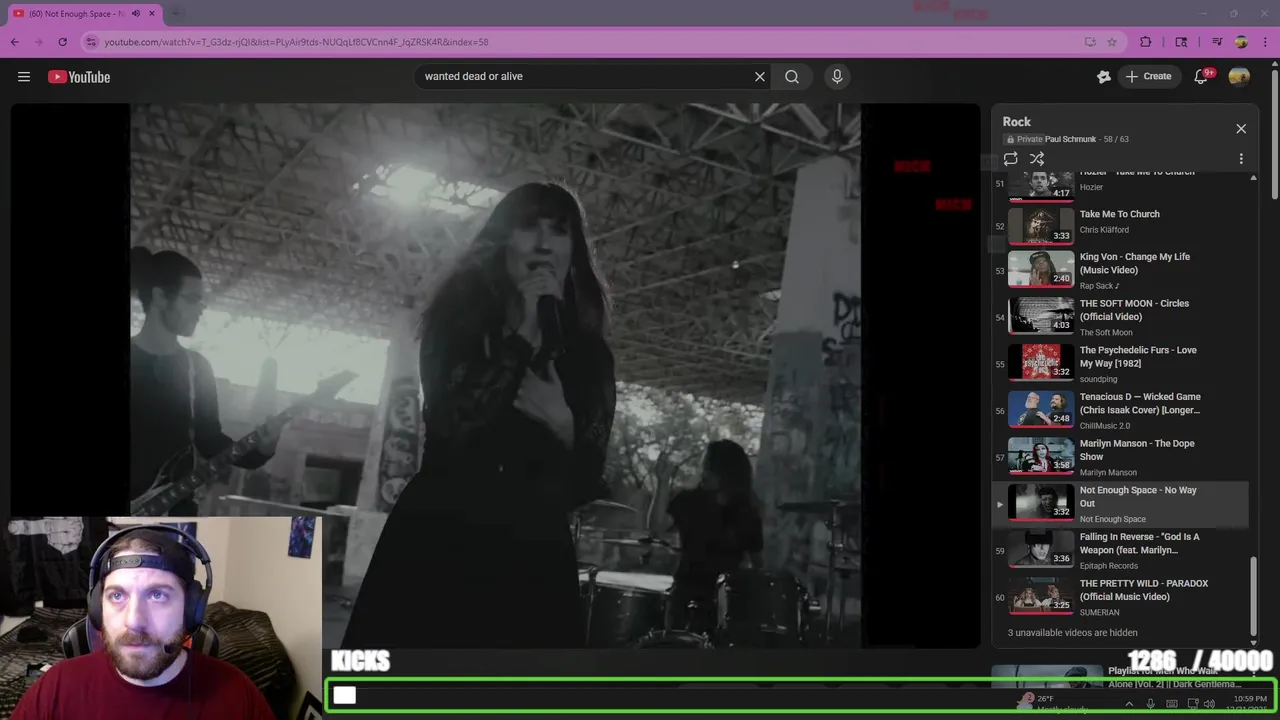Image resolution: width=1280 pixels, height=720 pixels.
Task: Bookmark this page with the star
Action: point(1112,42)
